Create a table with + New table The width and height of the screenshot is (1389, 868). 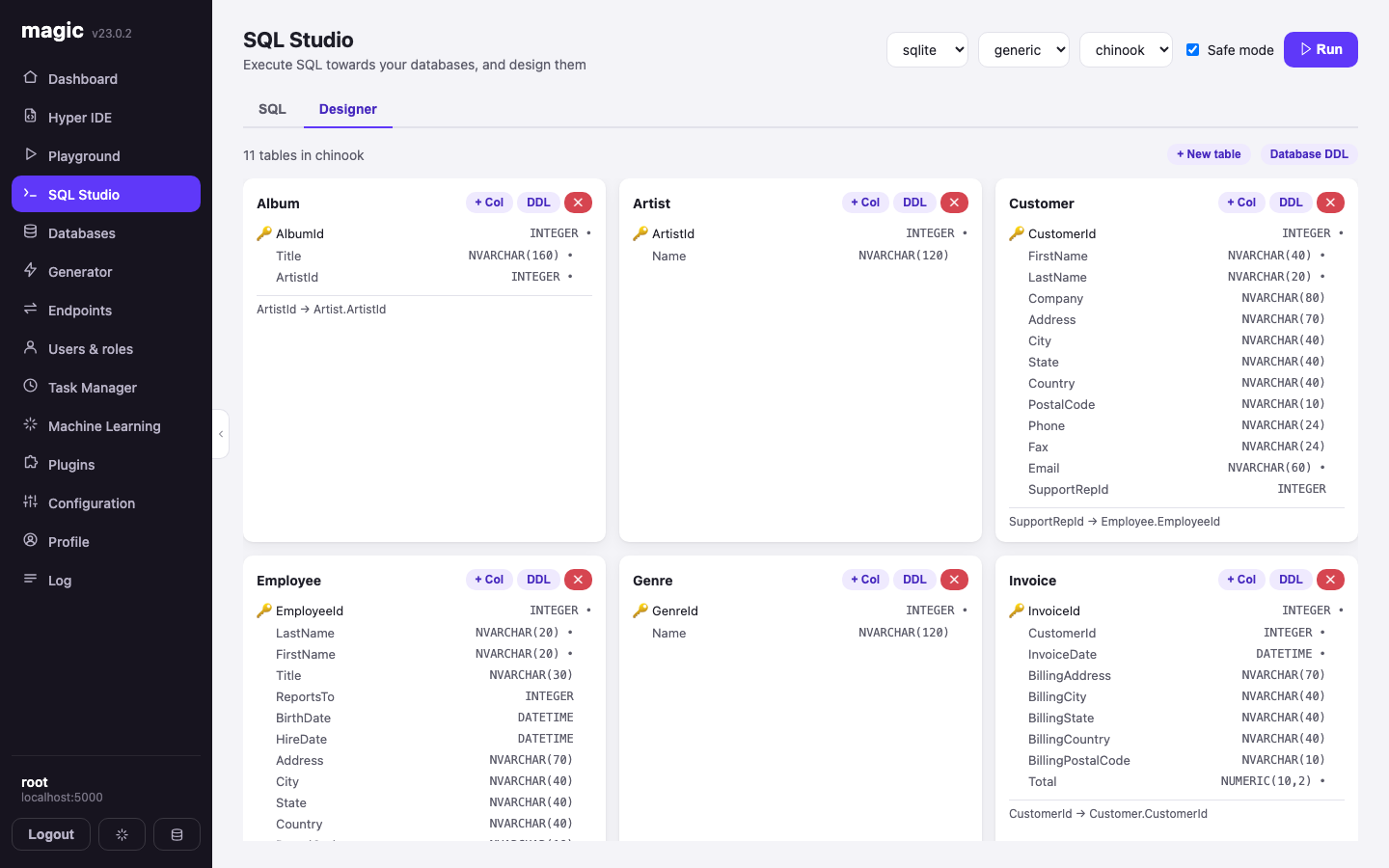(x=1209, y=154)
